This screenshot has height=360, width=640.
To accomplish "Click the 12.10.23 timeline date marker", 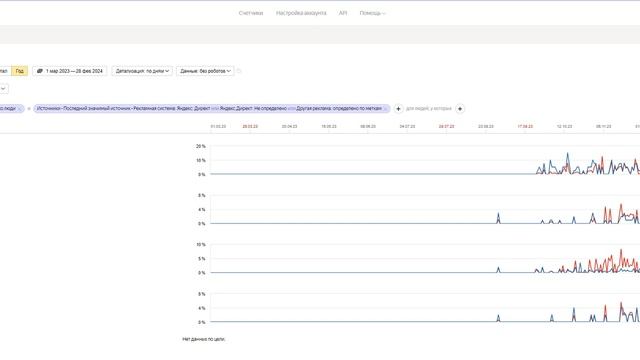I will 564,127.
